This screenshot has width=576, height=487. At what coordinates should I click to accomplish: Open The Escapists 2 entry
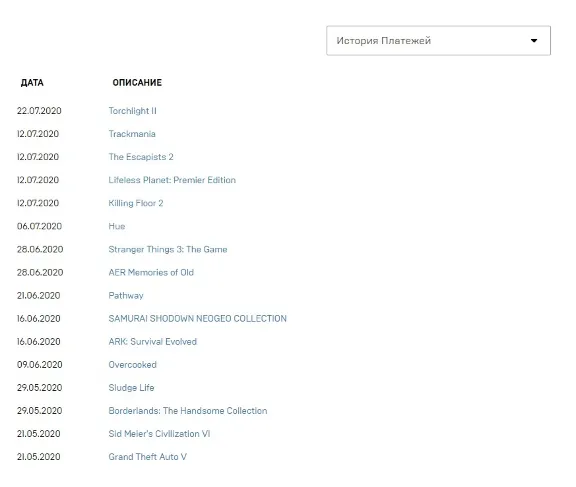(141, 157)
